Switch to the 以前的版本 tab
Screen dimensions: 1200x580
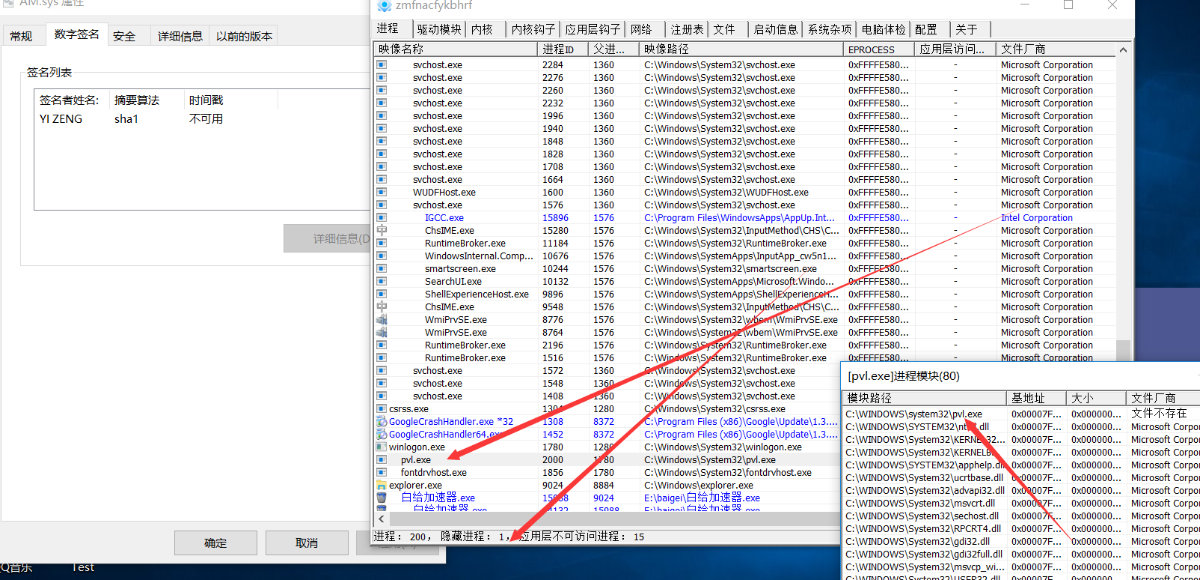point(244,36)
